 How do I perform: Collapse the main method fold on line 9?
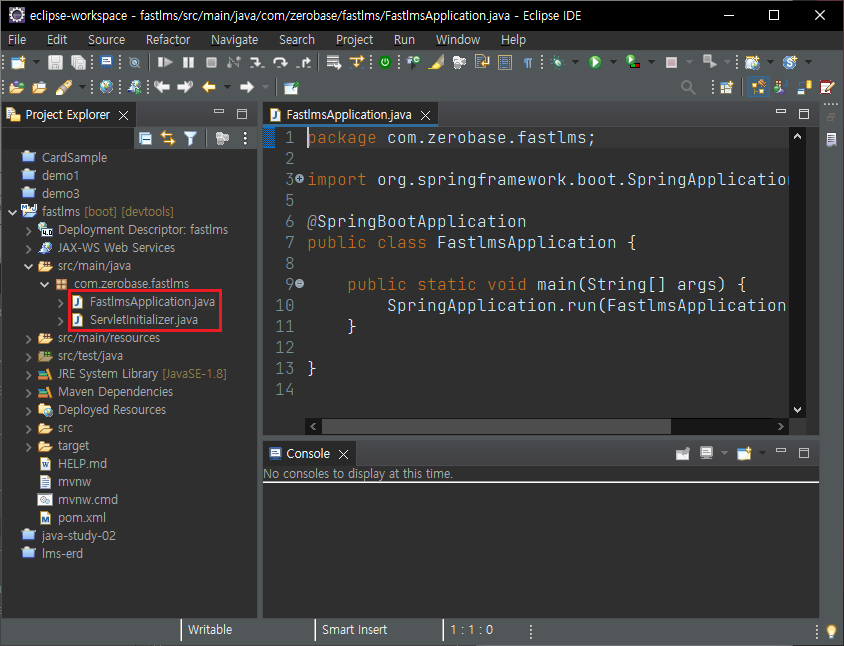point(299,283)
